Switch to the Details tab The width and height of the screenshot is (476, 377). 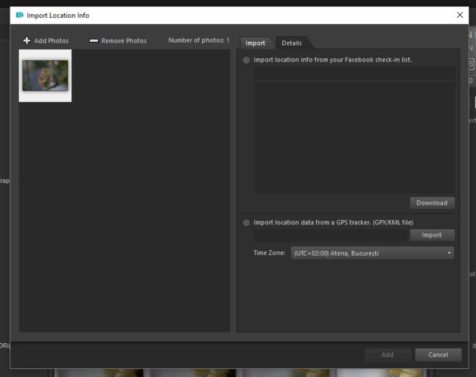pos(292,43)
